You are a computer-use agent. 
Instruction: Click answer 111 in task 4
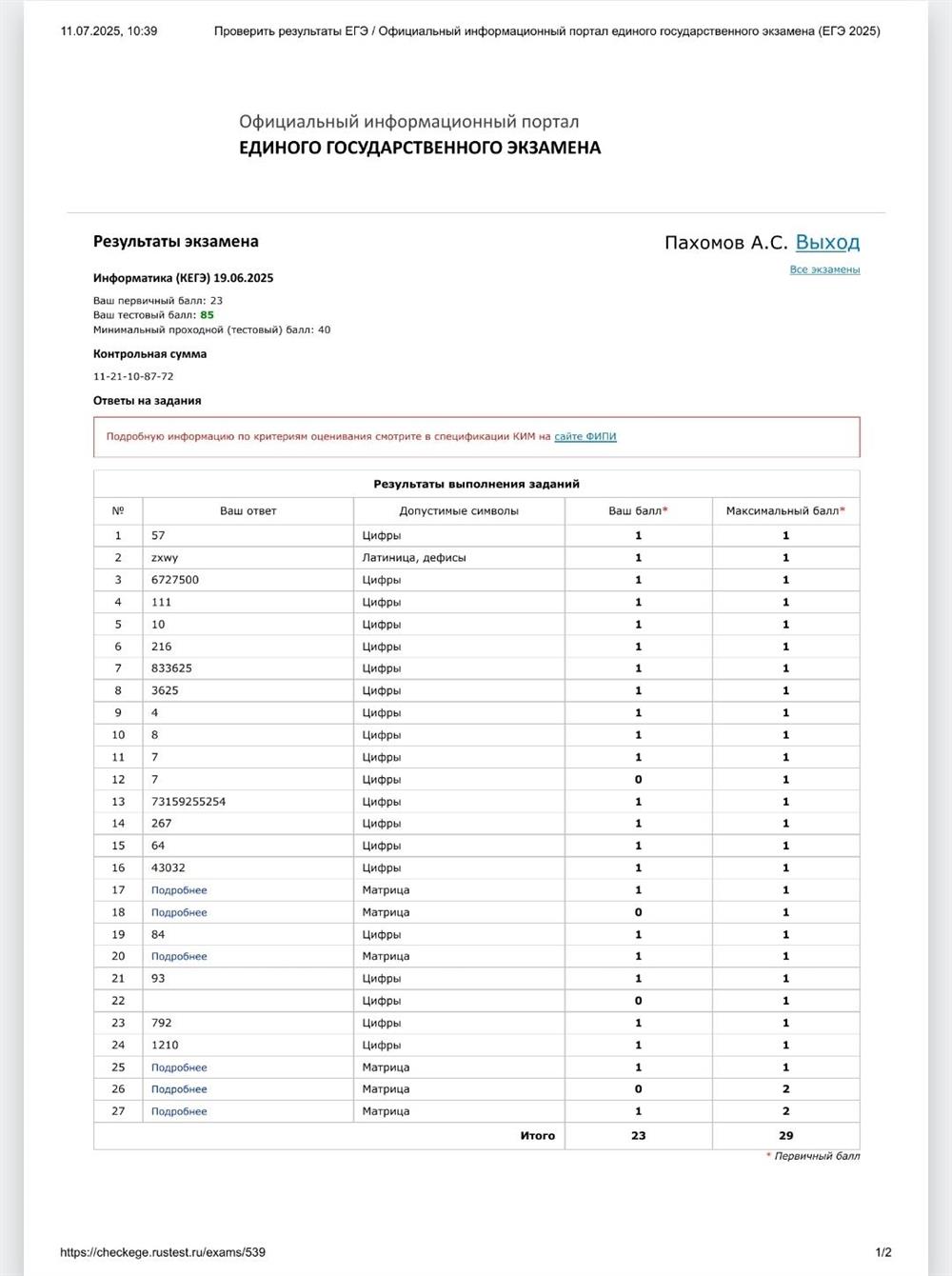[x=161, y=603]
